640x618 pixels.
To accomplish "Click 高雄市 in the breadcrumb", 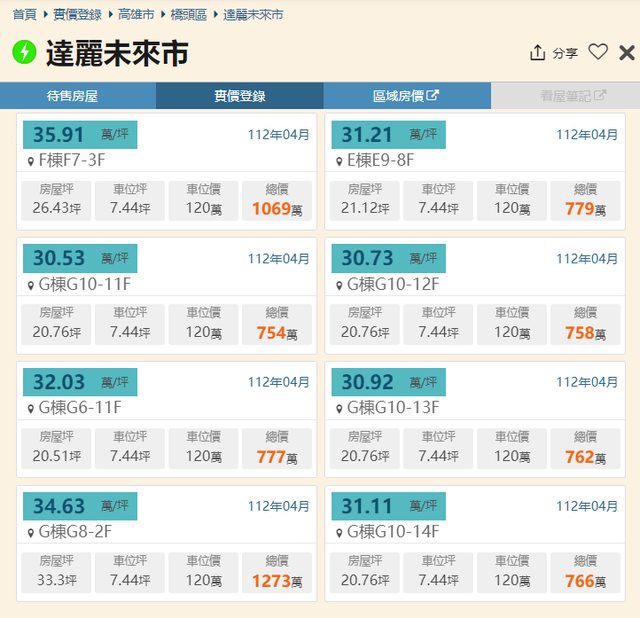I will 136,15.
